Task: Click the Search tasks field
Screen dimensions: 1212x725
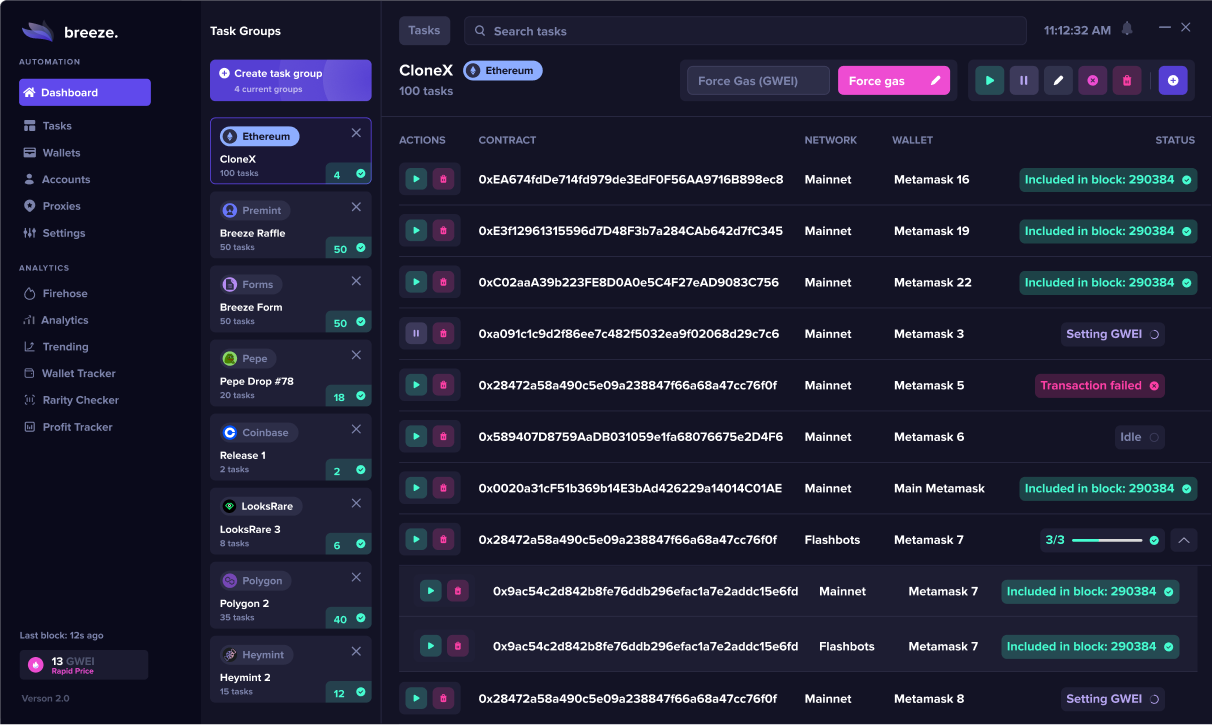Action: (x=745, y=31)
